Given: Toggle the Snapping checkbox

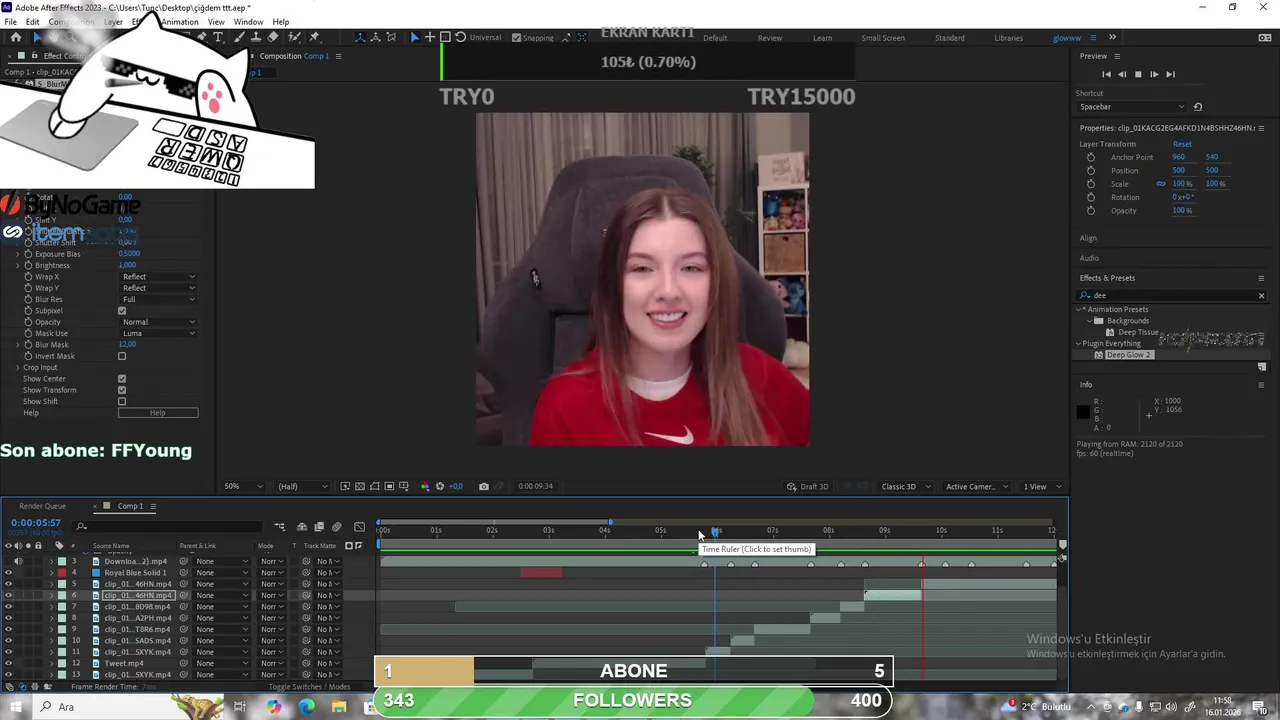Looking at the screenshot, I should click(516, 38).
